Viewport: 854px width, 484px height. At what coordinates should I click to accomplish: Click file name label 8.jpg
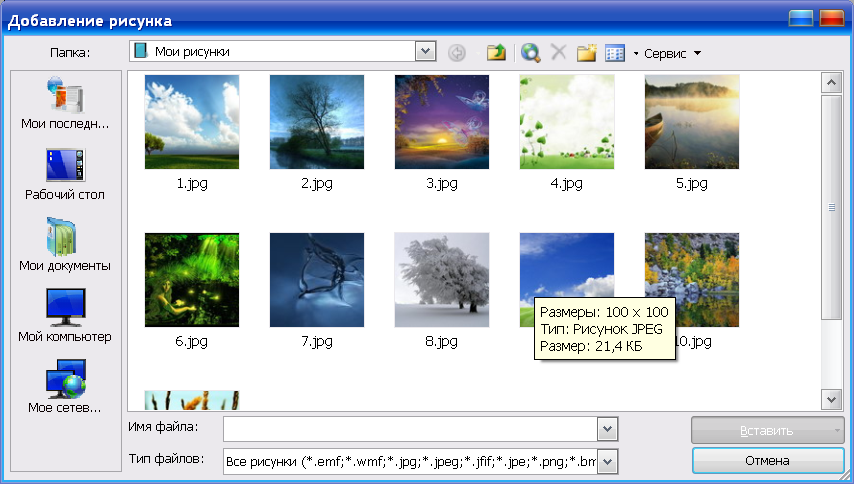[x=442, y=341]
